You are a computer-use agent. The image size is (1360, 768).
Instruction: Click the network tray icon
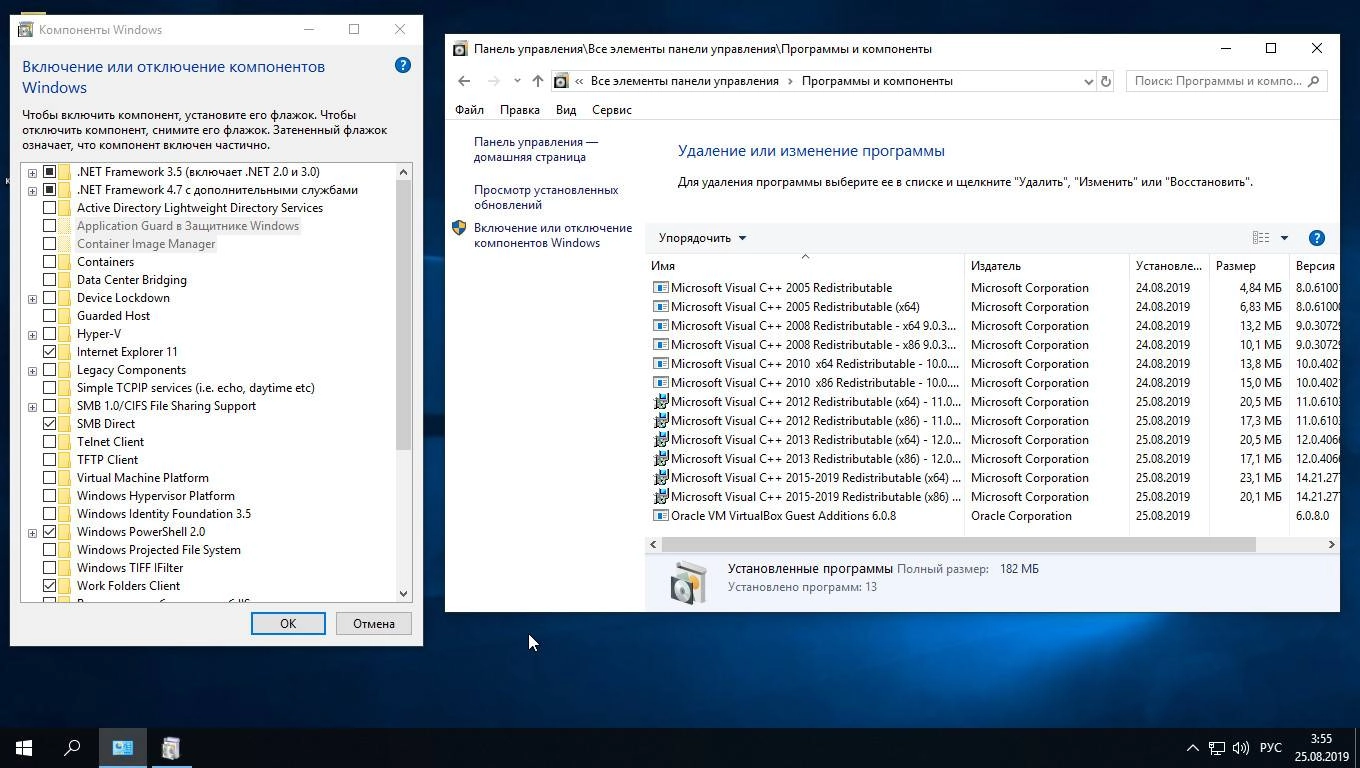click(x=1217, y=748)
